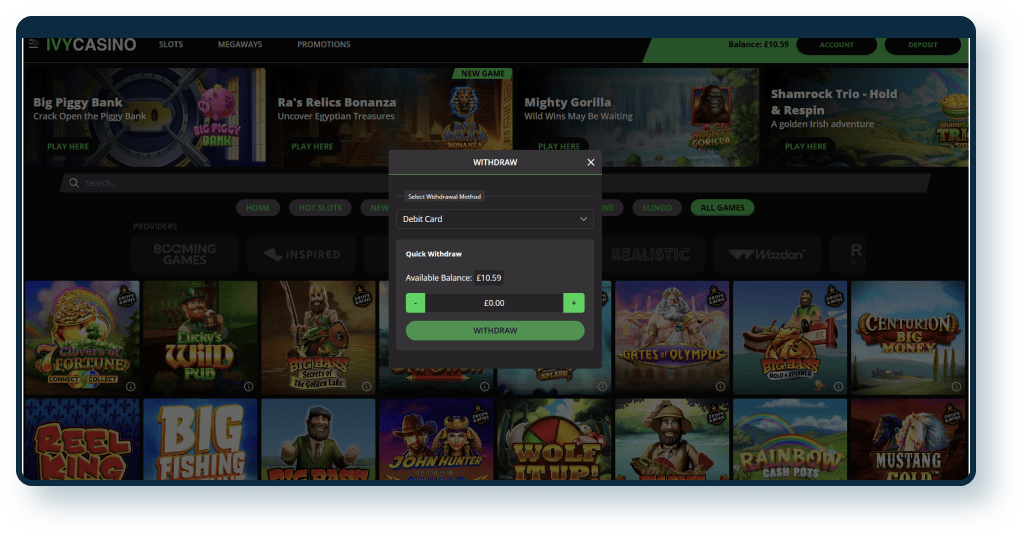Increase withdrawal amount with plus button
This screenshot has width=1024, height=534.
click(574, 303)
